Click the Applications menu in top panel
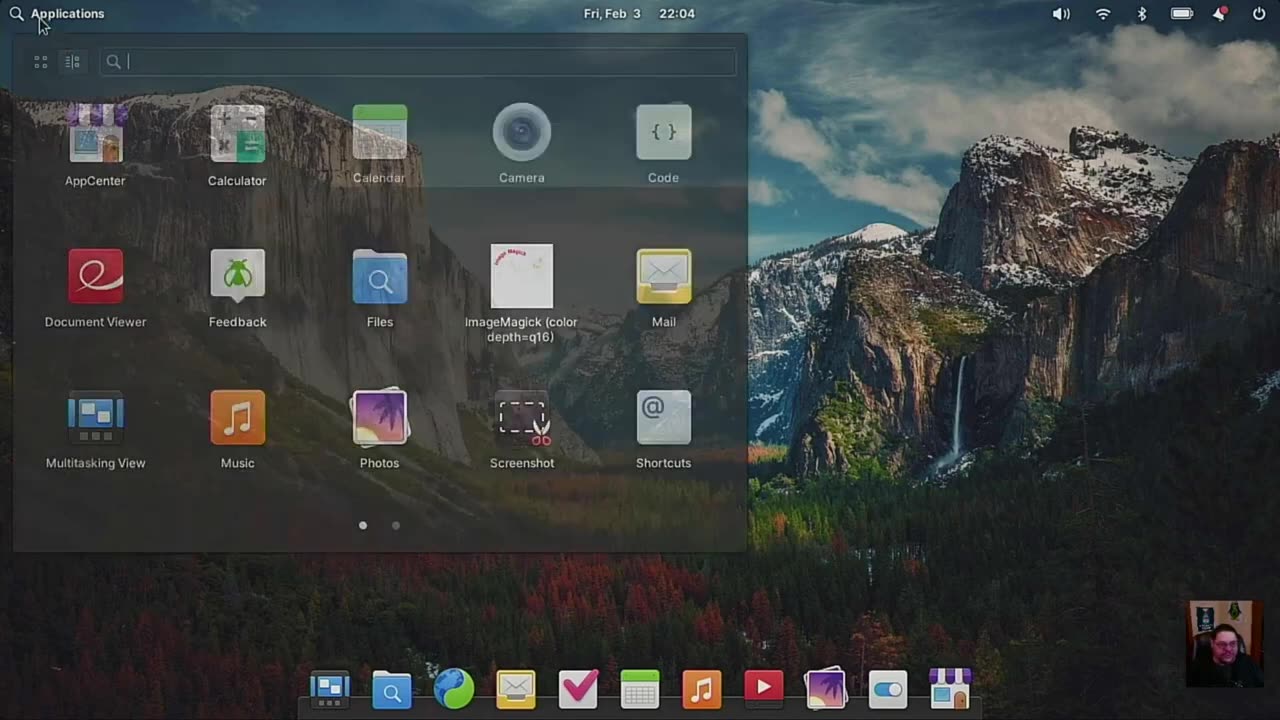Viewport: 1280px width, 720px height. pos(57,14)
